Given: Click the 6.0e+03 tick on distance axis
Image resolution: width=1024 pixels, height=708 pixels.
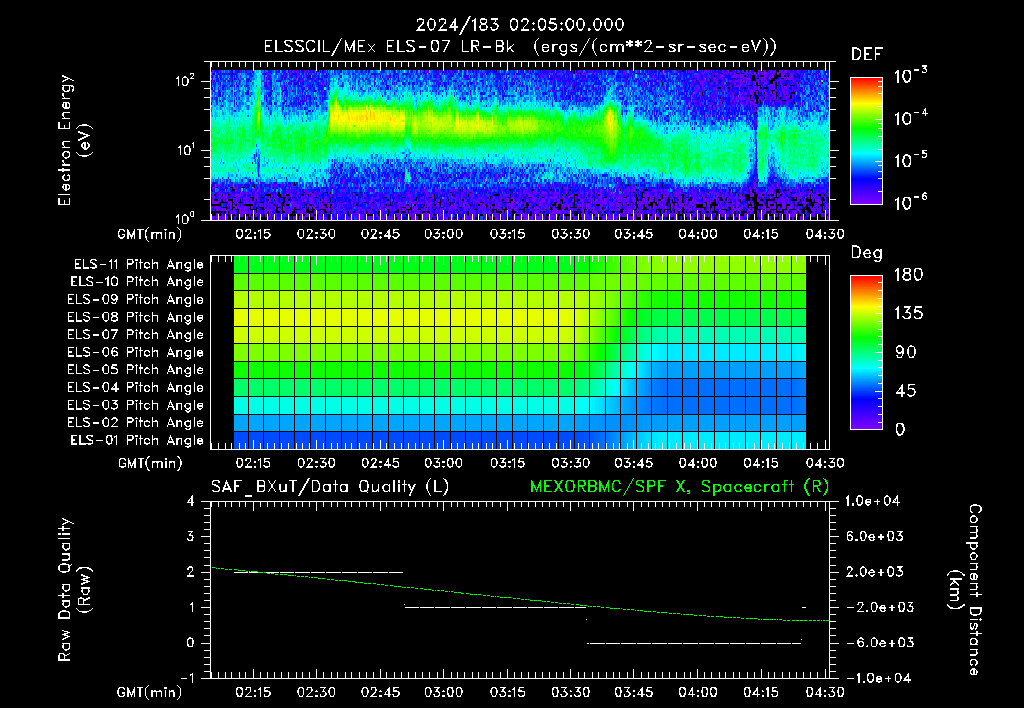Looking at the screenshot, I should pyautogui.click(x=875, y=536).
